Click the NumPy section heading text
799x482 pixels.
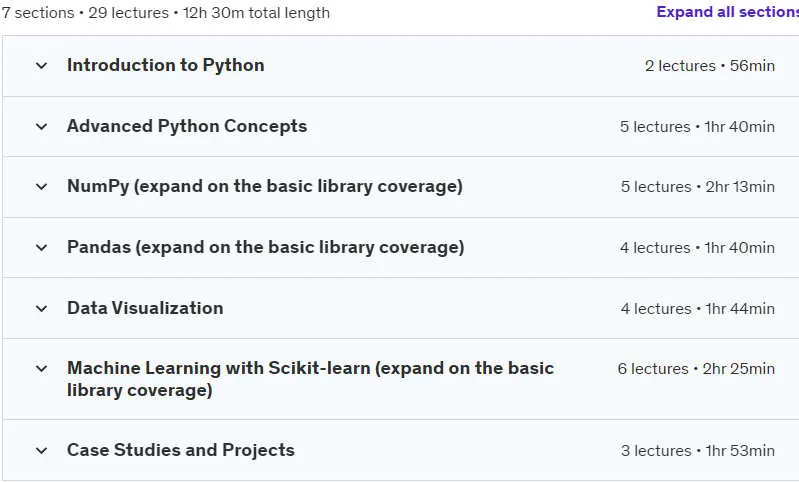click(264, 186)
